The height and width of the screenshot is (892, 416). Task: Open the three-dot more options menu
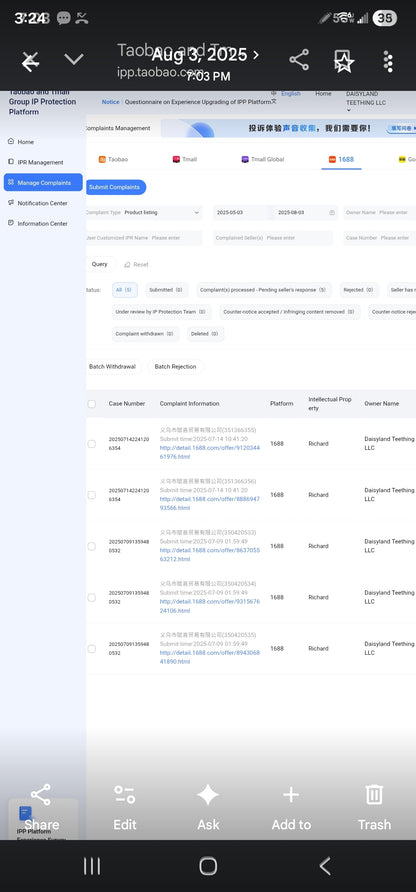coord(388,61)
